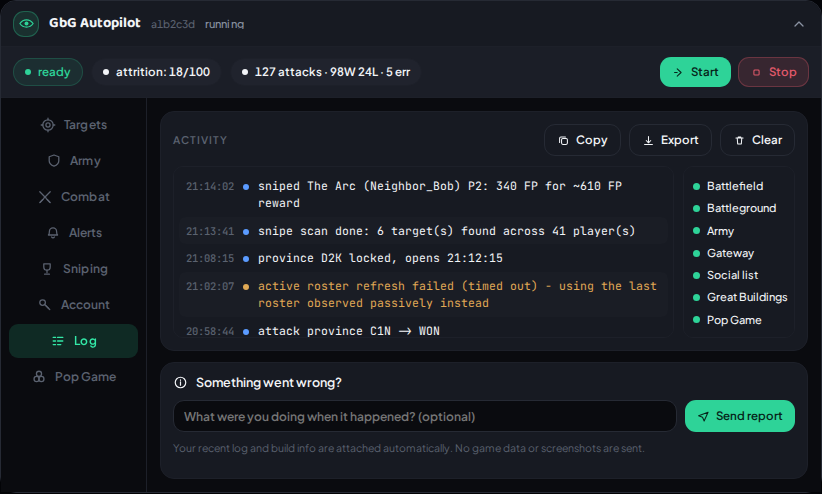This screenshot has width=822, height=494.
Task: Click the Targets crosshair icon
Action: pyautogui.click(x=48, y=125)
